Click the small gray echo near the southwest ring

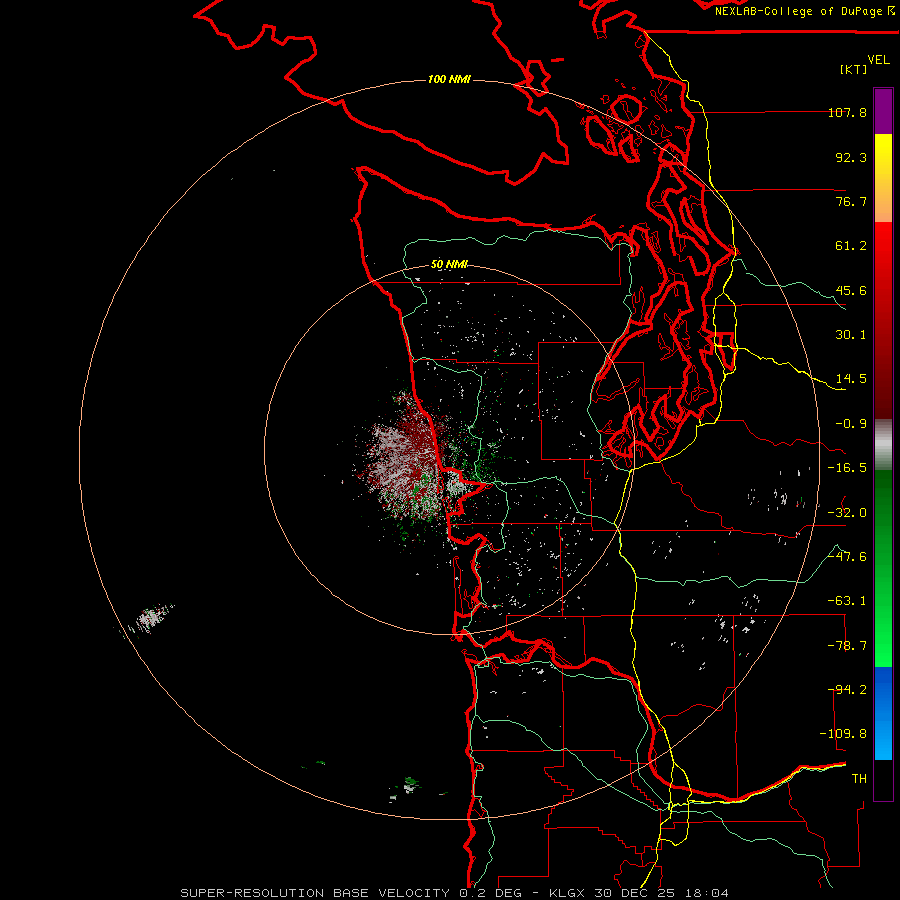[x=150, y=619]
